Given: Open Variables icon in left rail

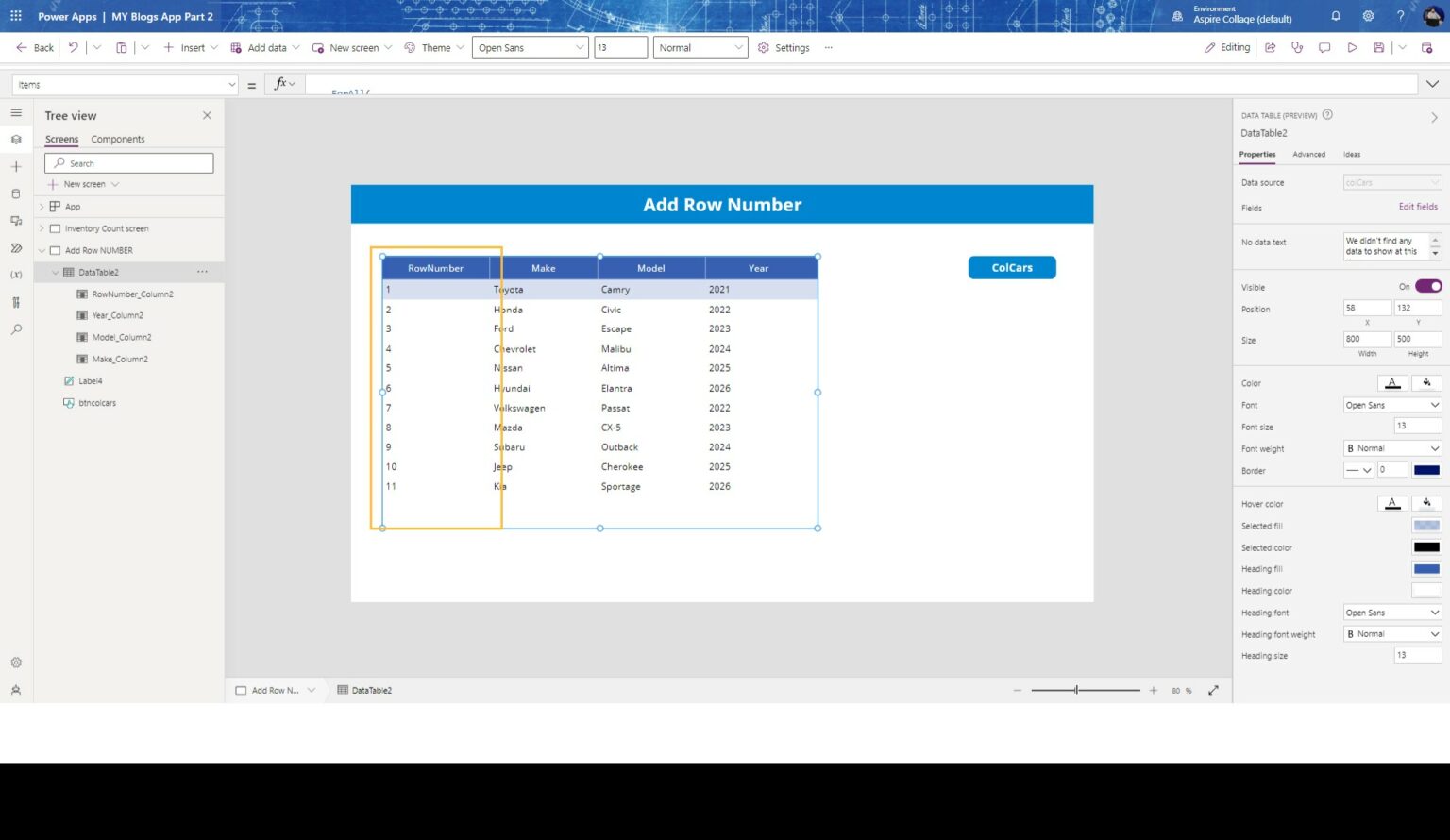Looking at the screenshot, I should [16, 275].
